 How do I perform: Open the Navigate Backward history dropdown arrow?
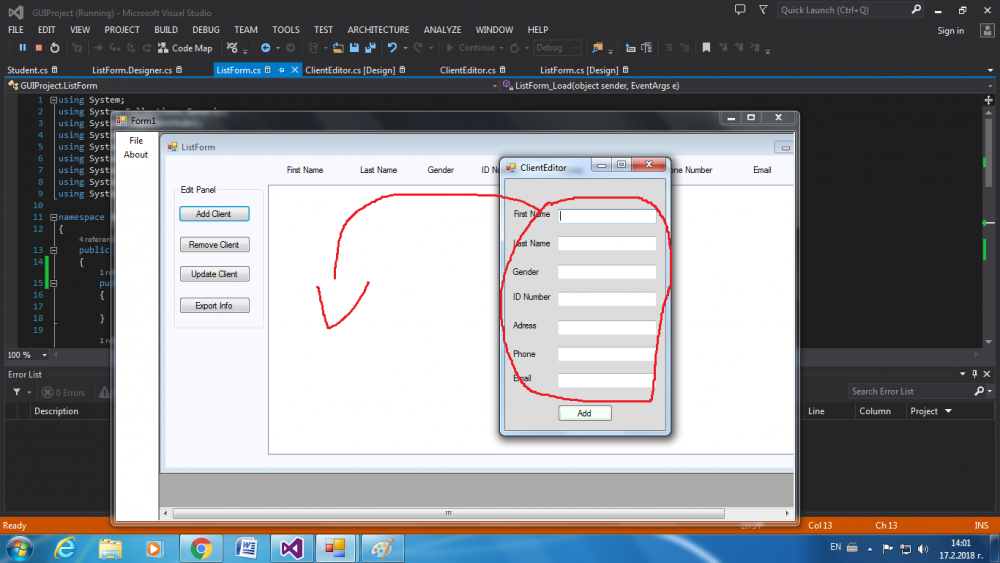(x=278, y=48)
